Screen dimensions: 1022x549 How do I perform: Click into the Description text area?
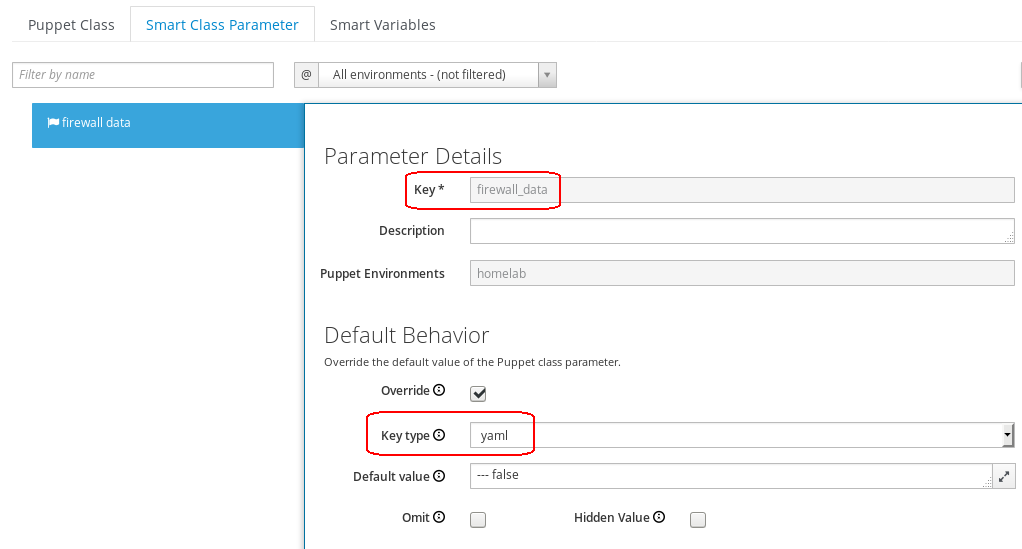click(742, 231)
